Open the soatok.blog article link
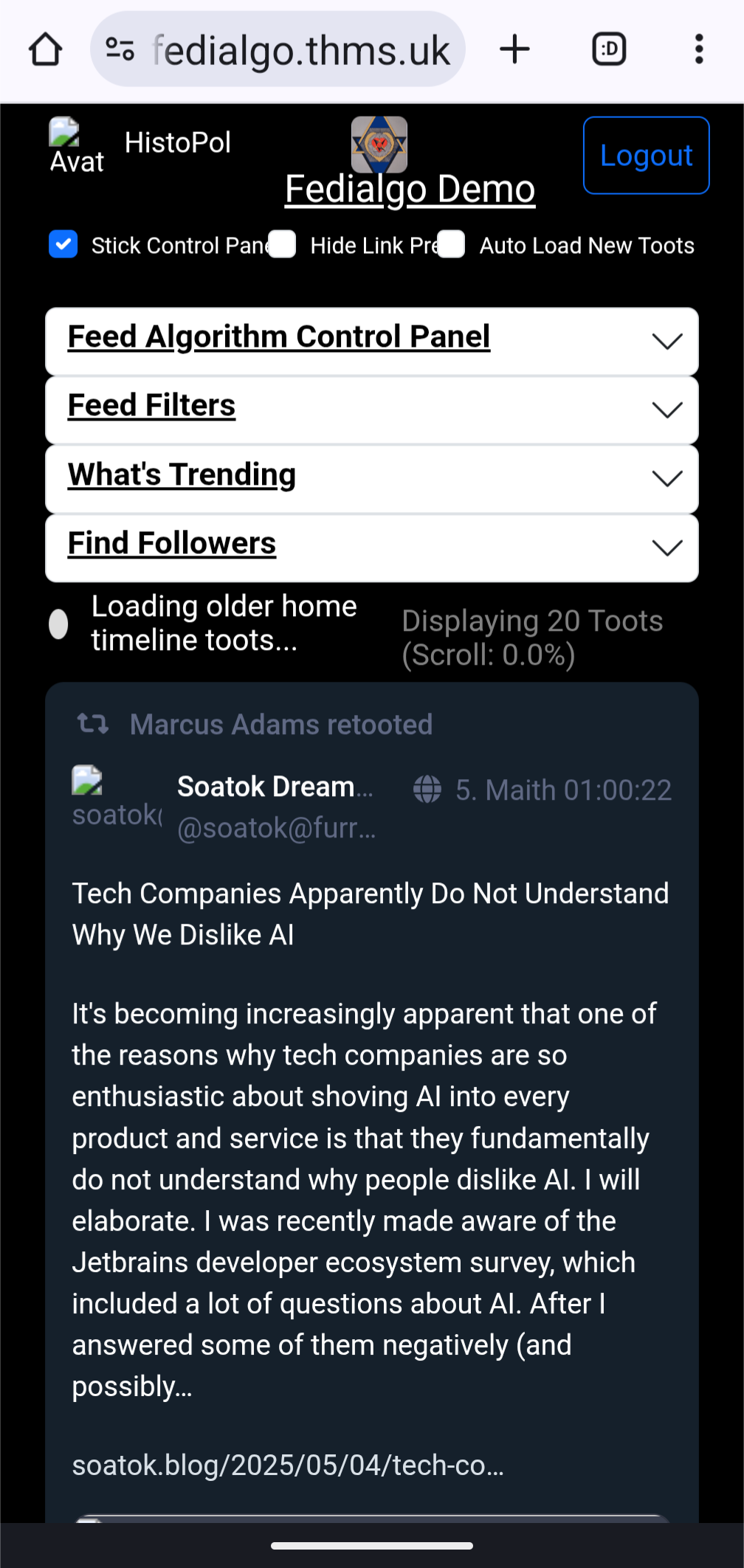The width and height of the screenshot is (744, 1568). [288, 1465]
